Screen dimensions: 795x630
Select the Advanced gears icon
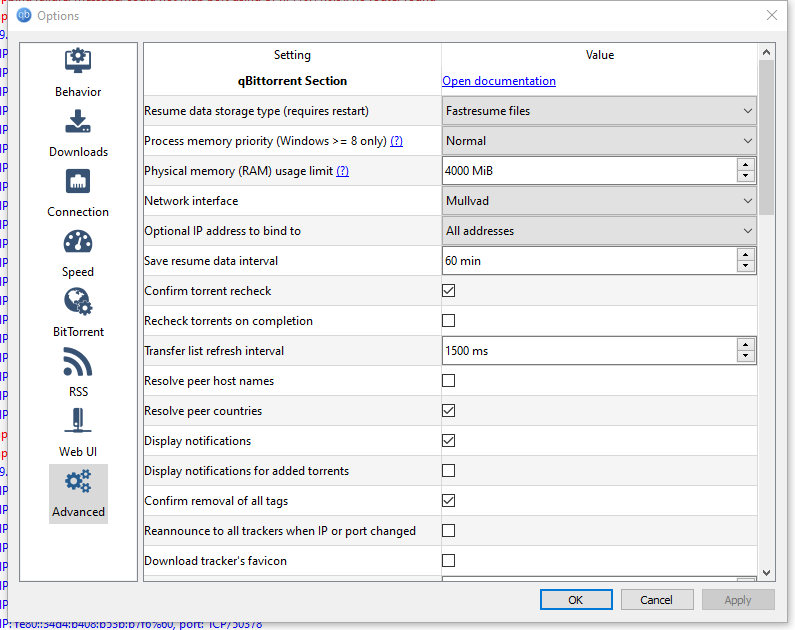tap(78, 481)
